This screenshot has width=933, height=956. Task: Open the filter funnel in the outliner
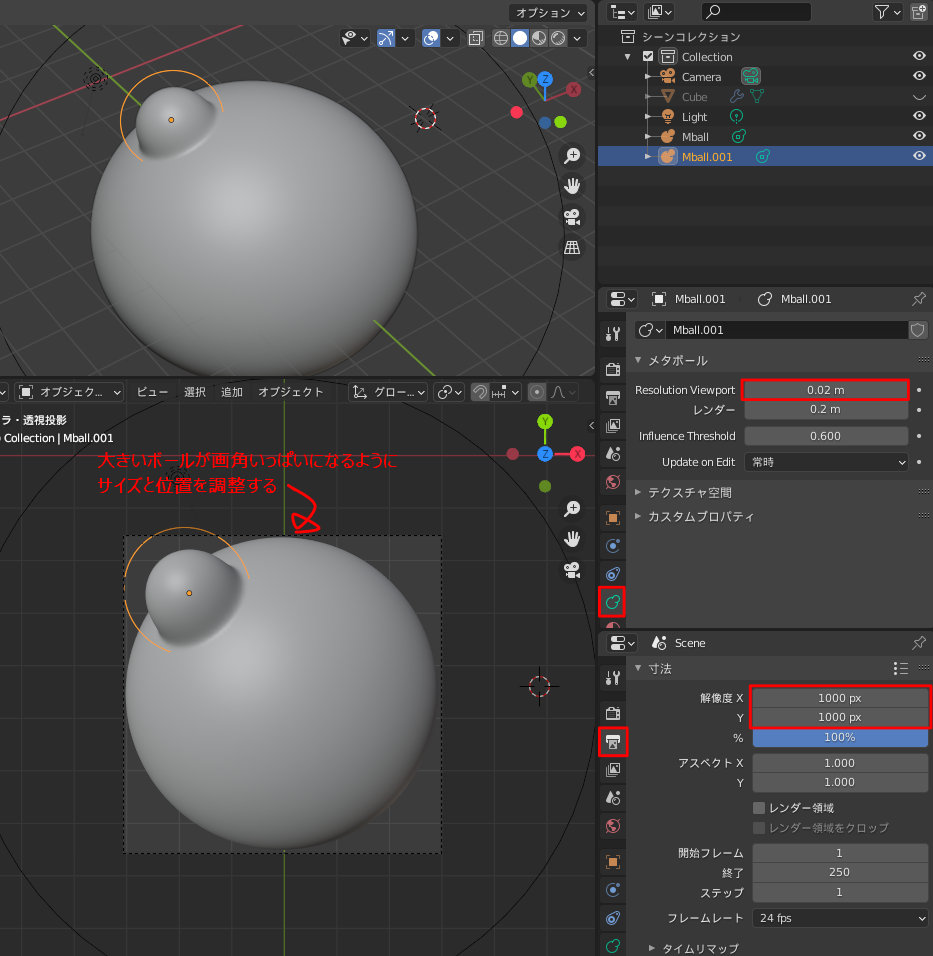[x=880, y=12]
